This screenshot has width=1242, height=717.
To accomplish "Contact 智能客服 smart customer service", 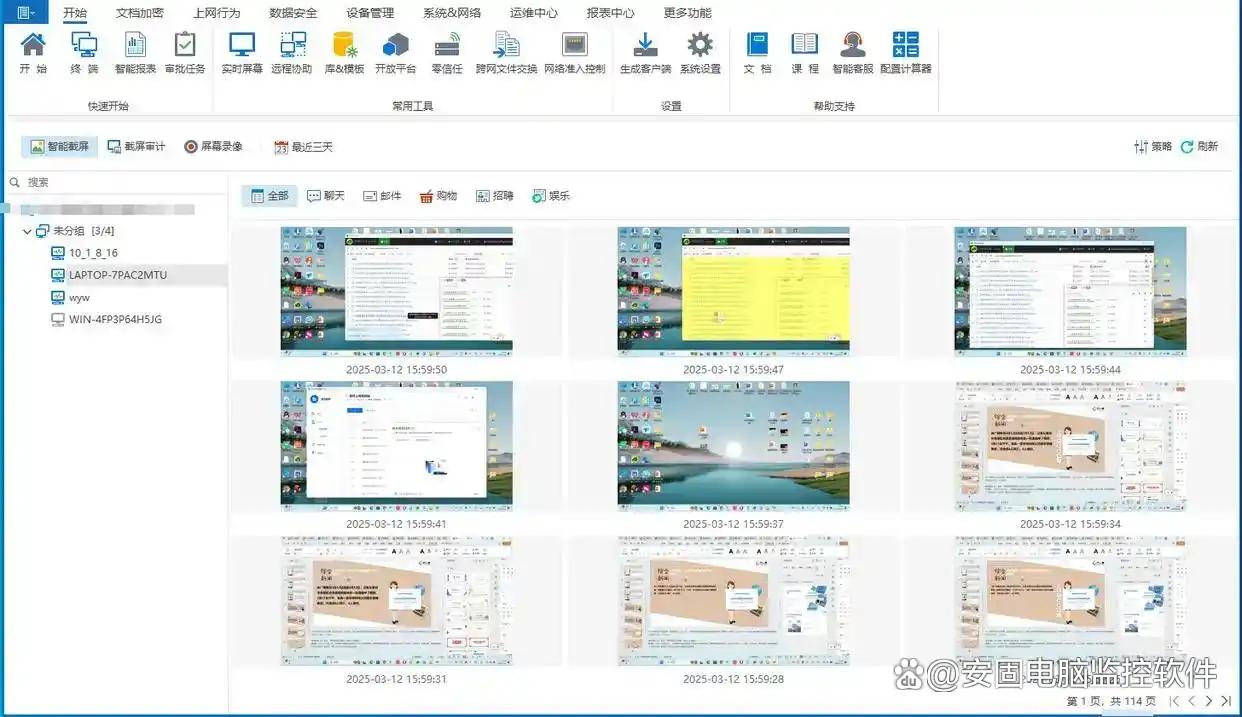I will coord(853,53).
